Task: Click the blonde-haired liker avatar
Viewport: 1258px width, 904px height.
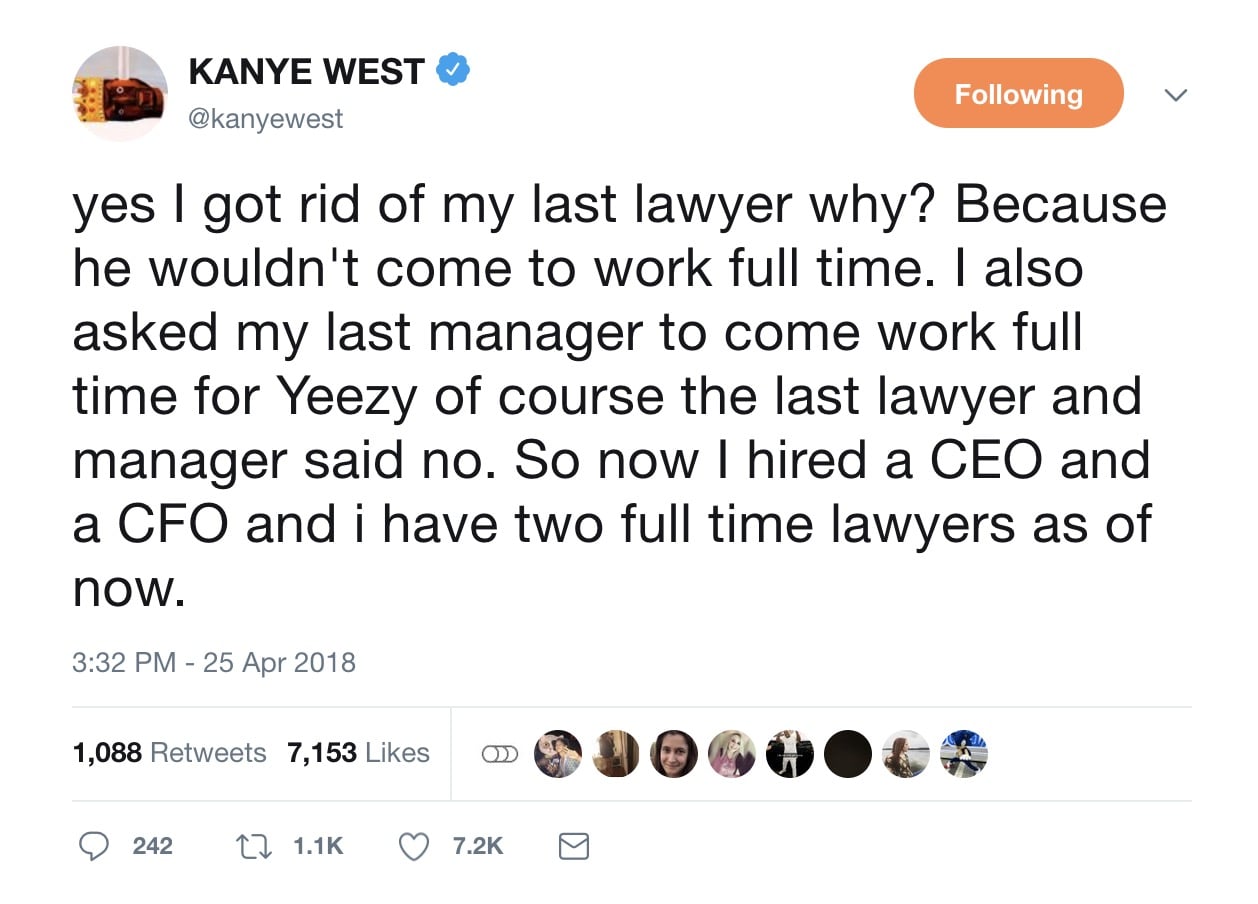Action: 731,754
